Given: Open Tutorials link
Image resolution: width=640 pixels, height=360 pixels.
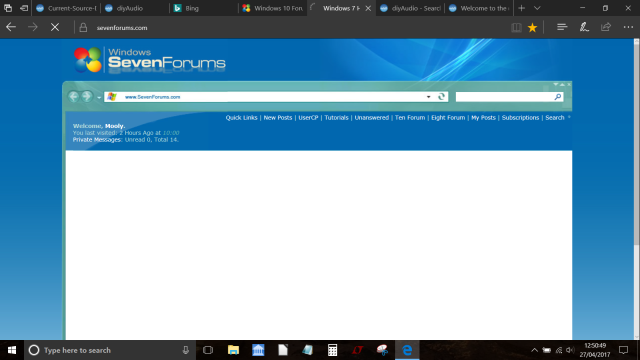Looking at the screenshot, I should coord(336,118).
